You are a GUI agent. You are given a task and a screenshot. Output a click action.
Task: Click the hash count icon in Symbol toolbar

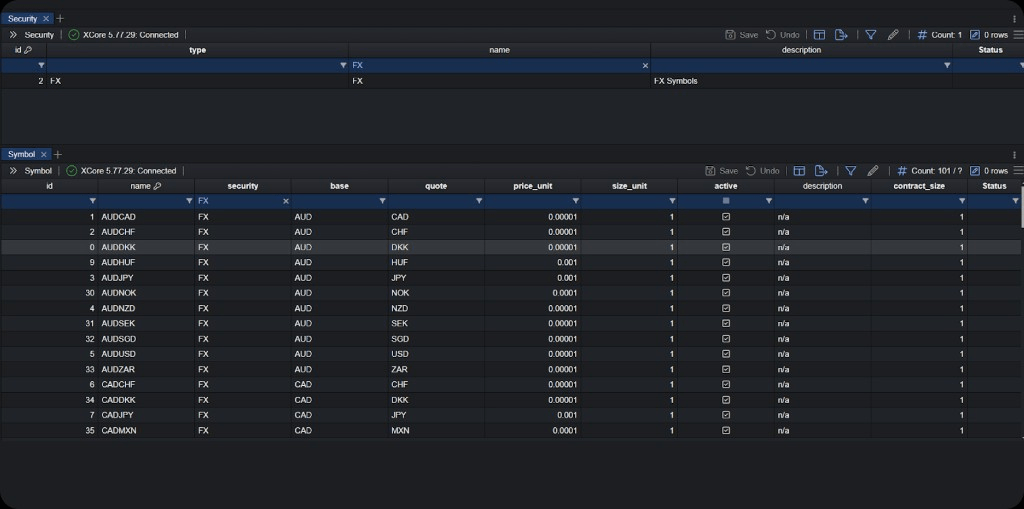(x=902, y=171)
